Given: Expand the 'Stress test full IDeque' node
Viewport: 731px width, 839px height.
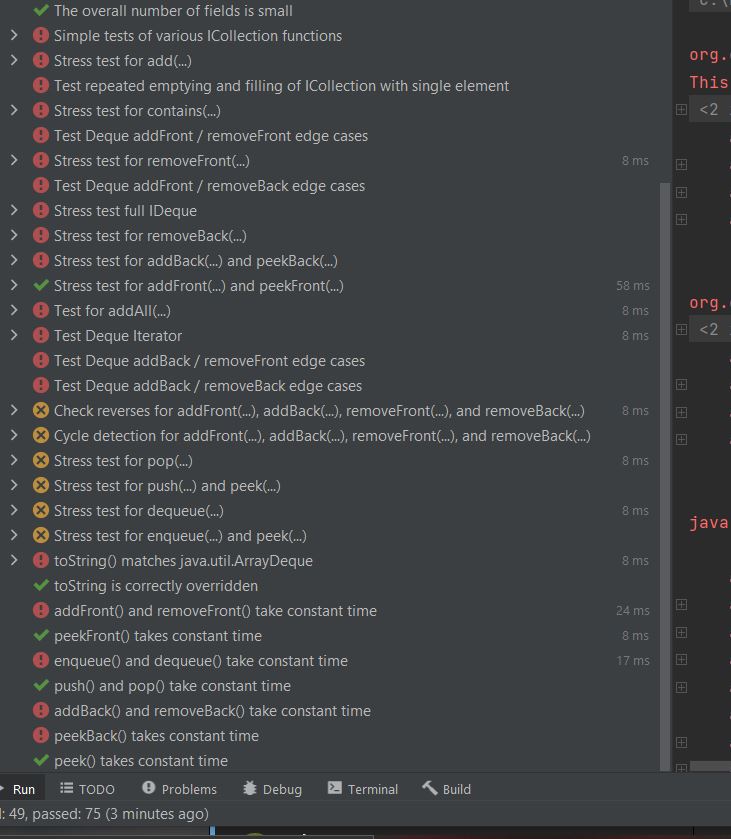Looking at the screenshot, I should 14,211.
